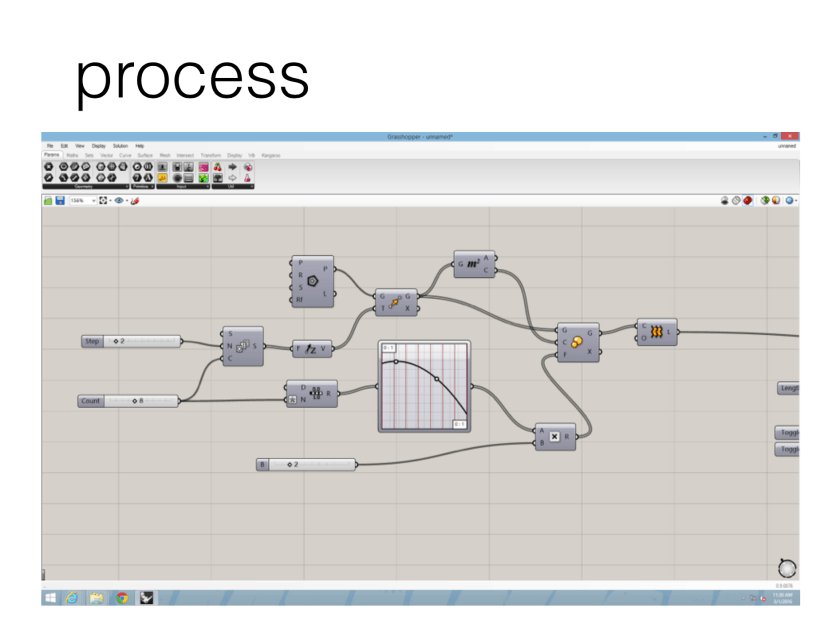Expand the Input panel dropdown arrow
Image resolution: width=840 pixels, height=630 pixels.
206,186
